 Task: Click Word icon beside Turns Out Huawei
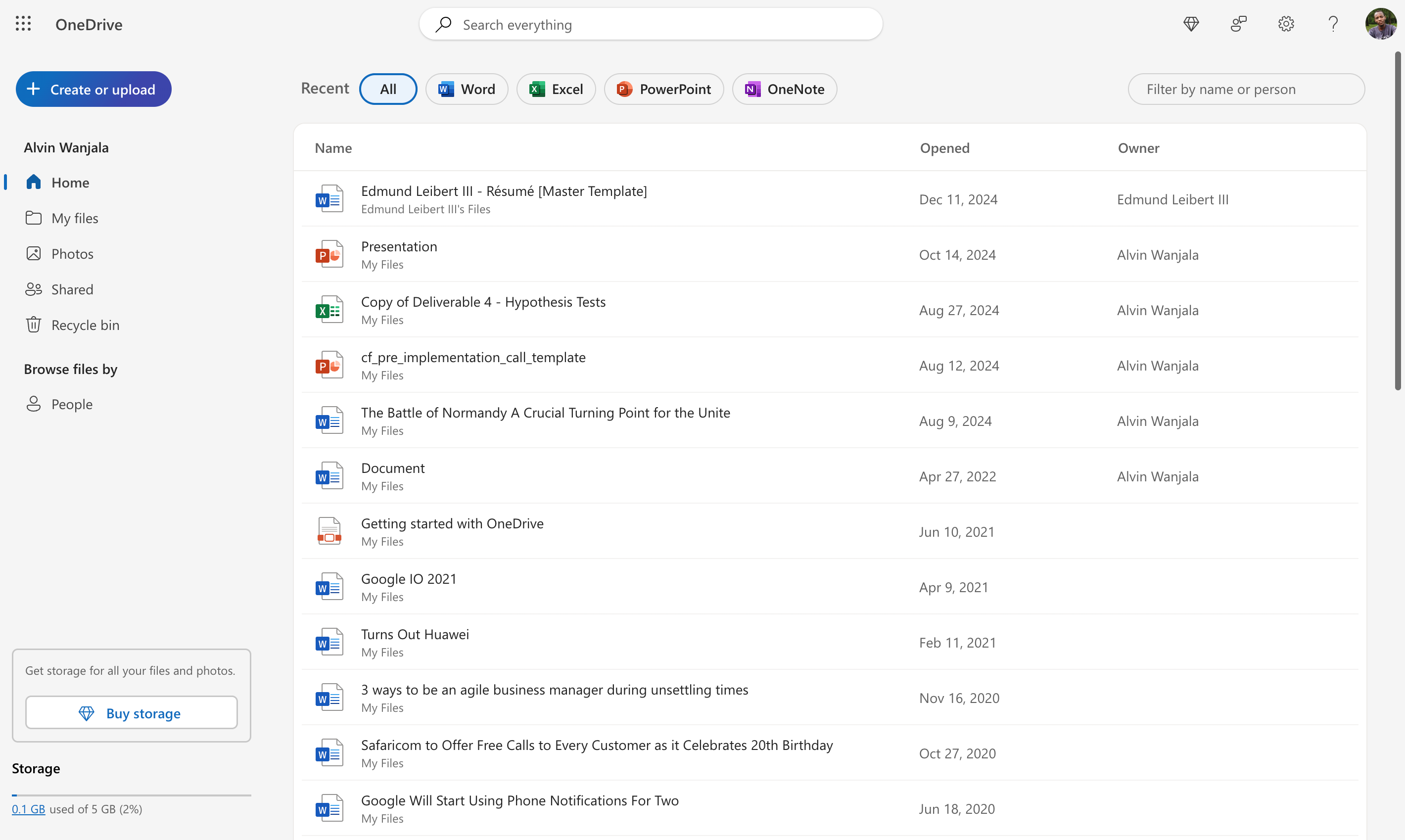click(x=329, y=643)
